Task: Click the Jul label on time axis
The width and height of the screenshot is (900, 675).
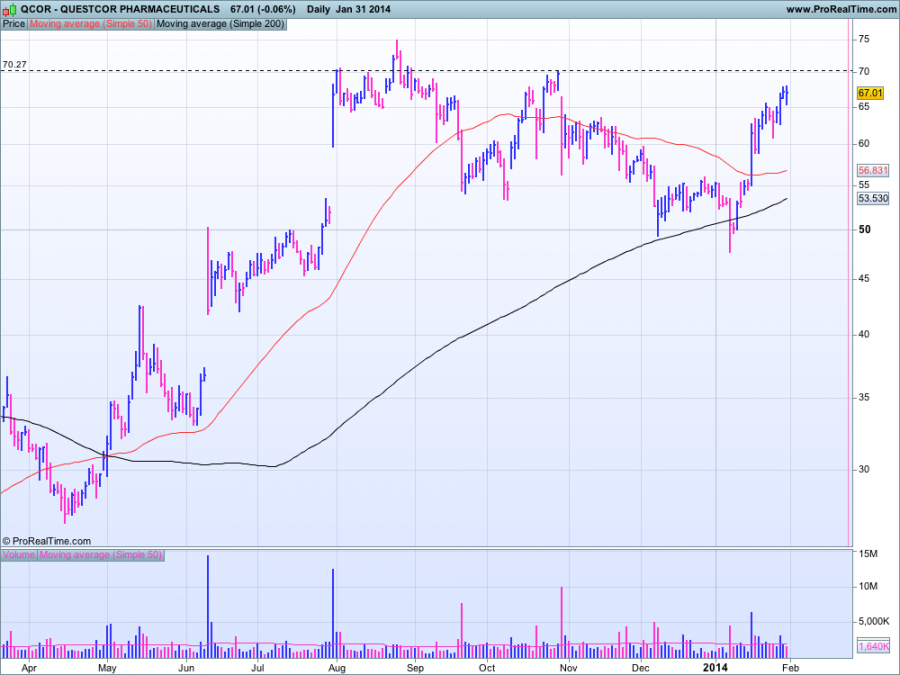Action: [x=258, y=668]
